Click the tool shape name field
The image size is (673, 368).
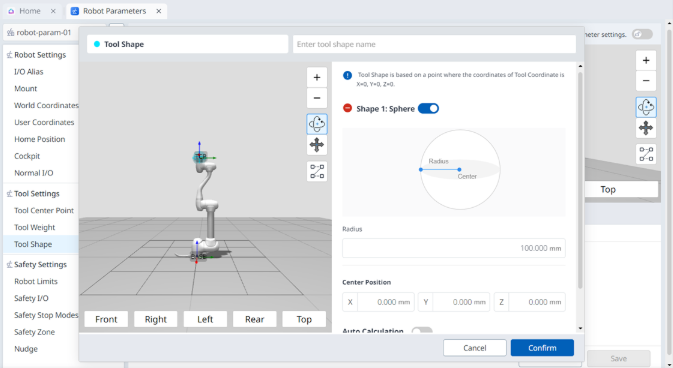tap(434, 44)
